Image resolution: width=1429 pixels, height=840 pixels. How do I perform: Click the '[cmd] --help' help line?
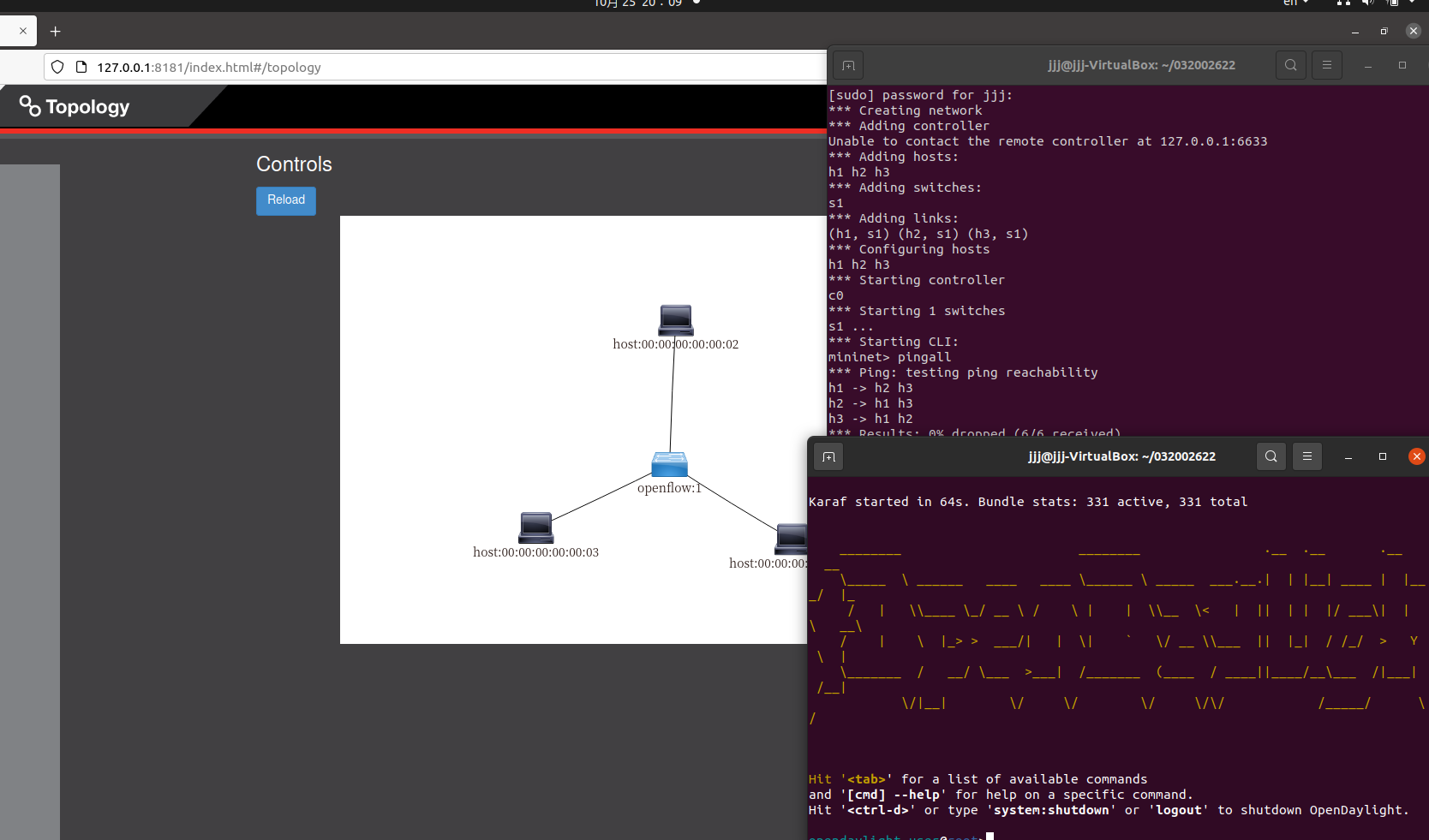pos(1001,795)
